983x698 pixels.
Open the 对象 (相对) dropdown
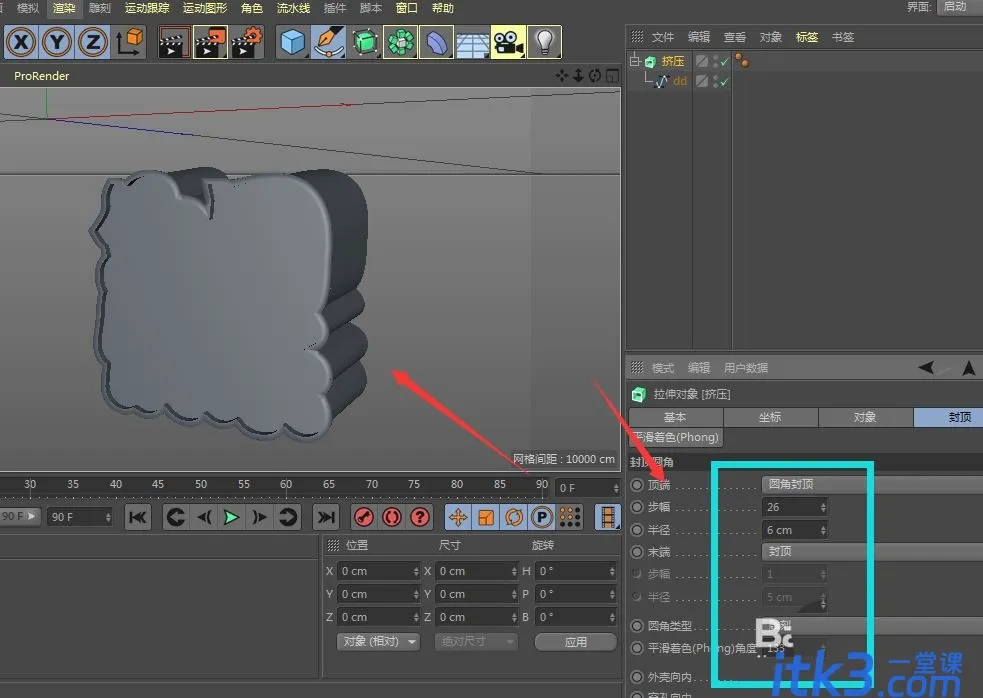click(378, 642)
